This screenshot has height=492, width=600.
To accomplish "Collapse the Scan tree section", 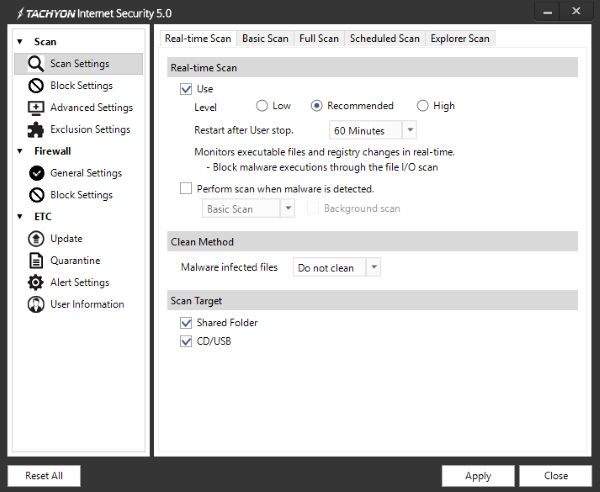I will [20, 42].
